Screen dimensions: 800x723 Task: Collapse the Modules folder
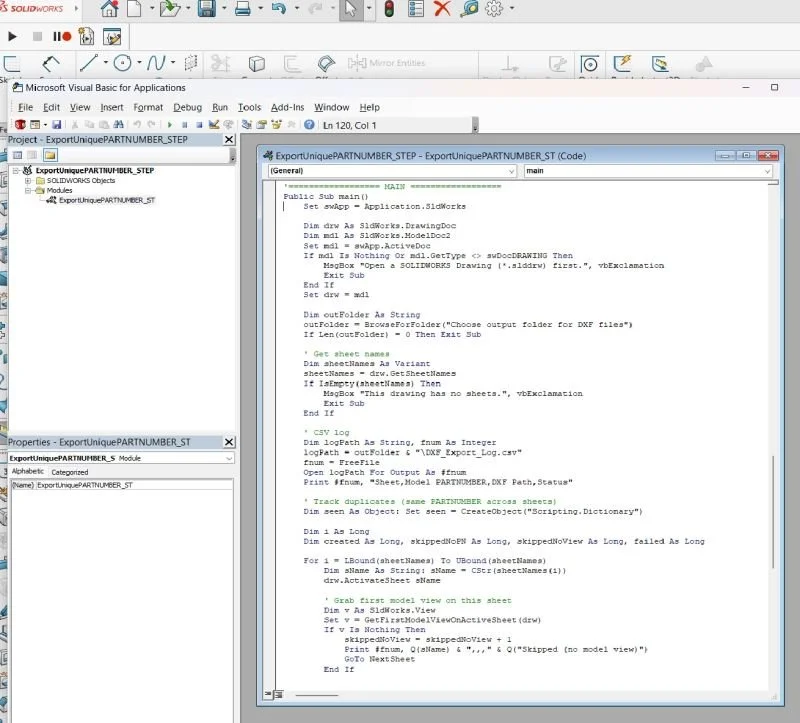(x=28, y=190)
